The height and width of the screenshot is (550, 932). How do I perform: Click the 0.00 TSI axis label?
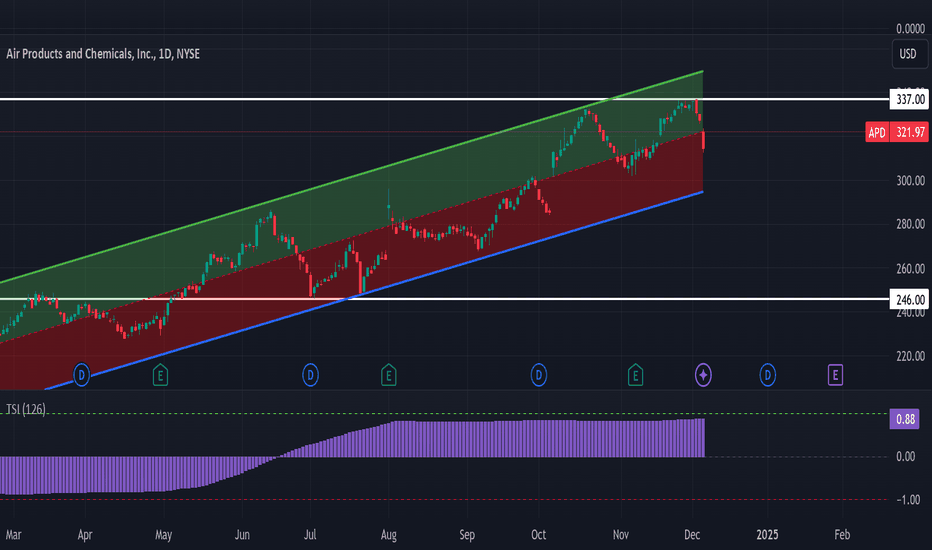(905, 457)
